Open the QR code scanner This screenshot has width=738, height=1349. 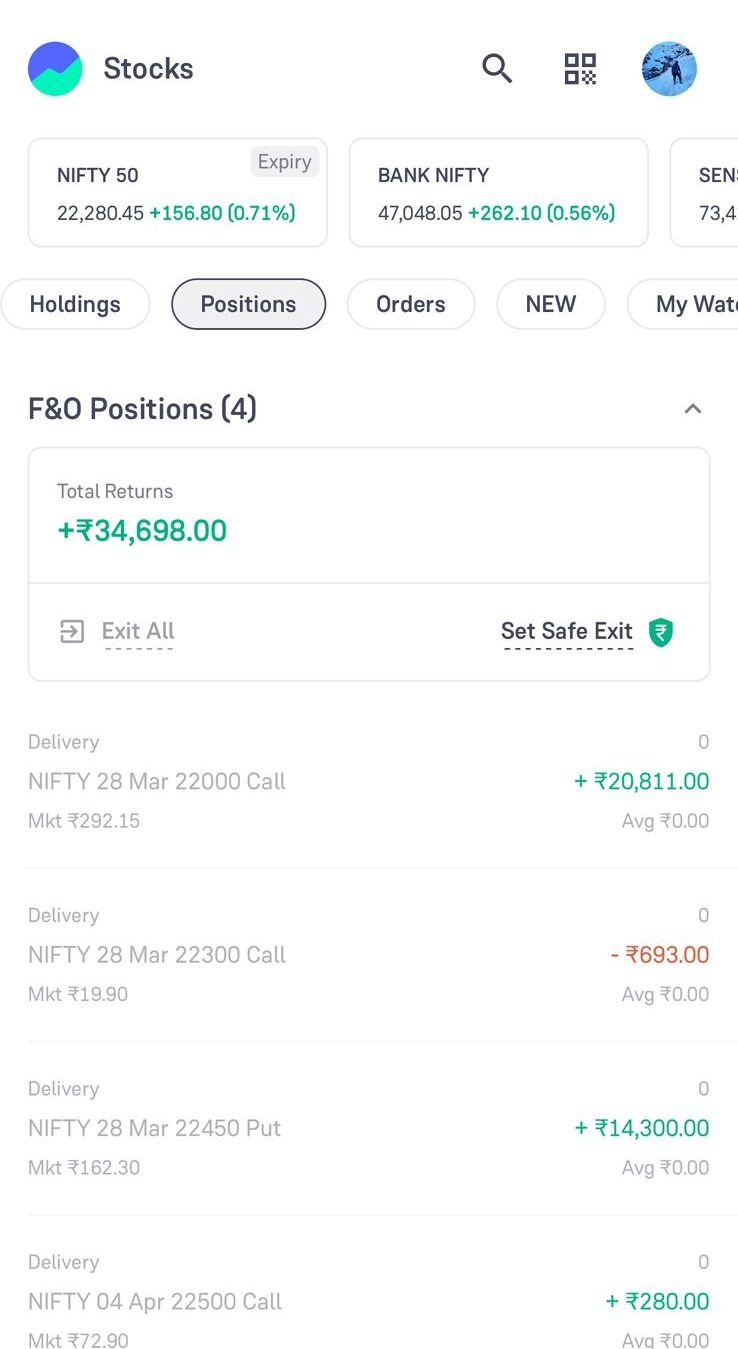(580, 69)
